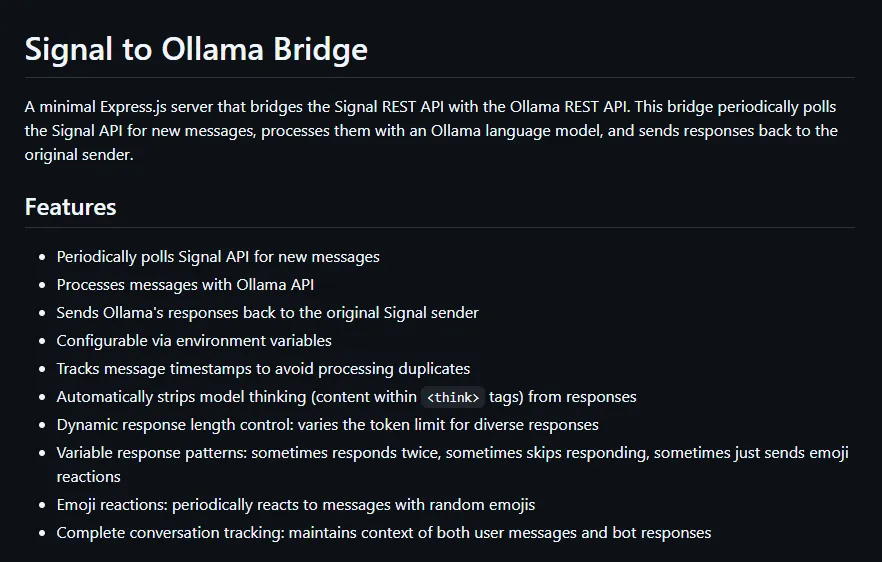This screenshot has height=562, width=882.
Task: Click the "Signal to Ollama Bridge" title heading
Action: point(196,49)
